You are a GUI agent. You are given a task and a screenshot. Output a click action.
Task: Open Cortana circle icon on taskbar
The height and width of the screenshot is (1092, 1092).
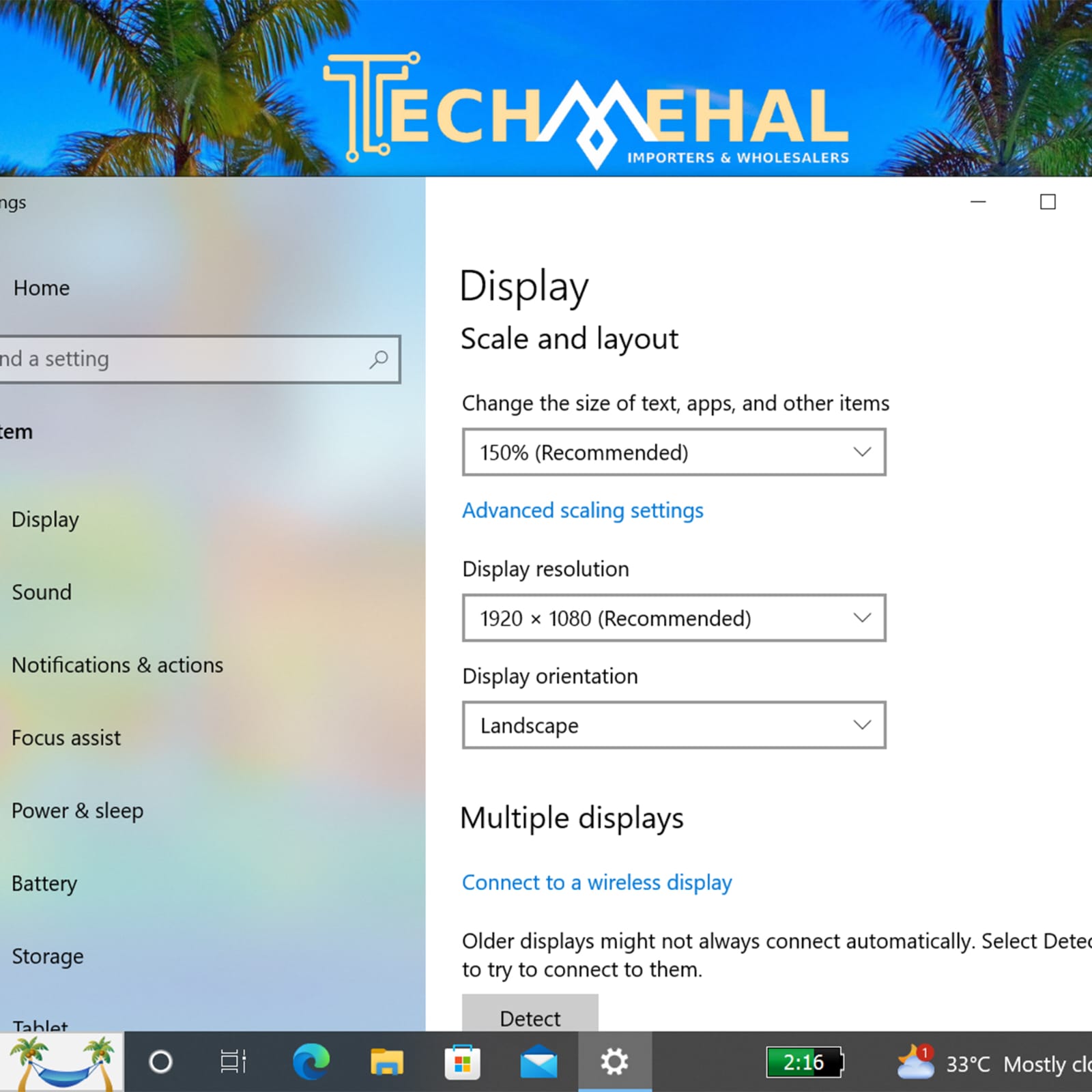point(160,1062)
